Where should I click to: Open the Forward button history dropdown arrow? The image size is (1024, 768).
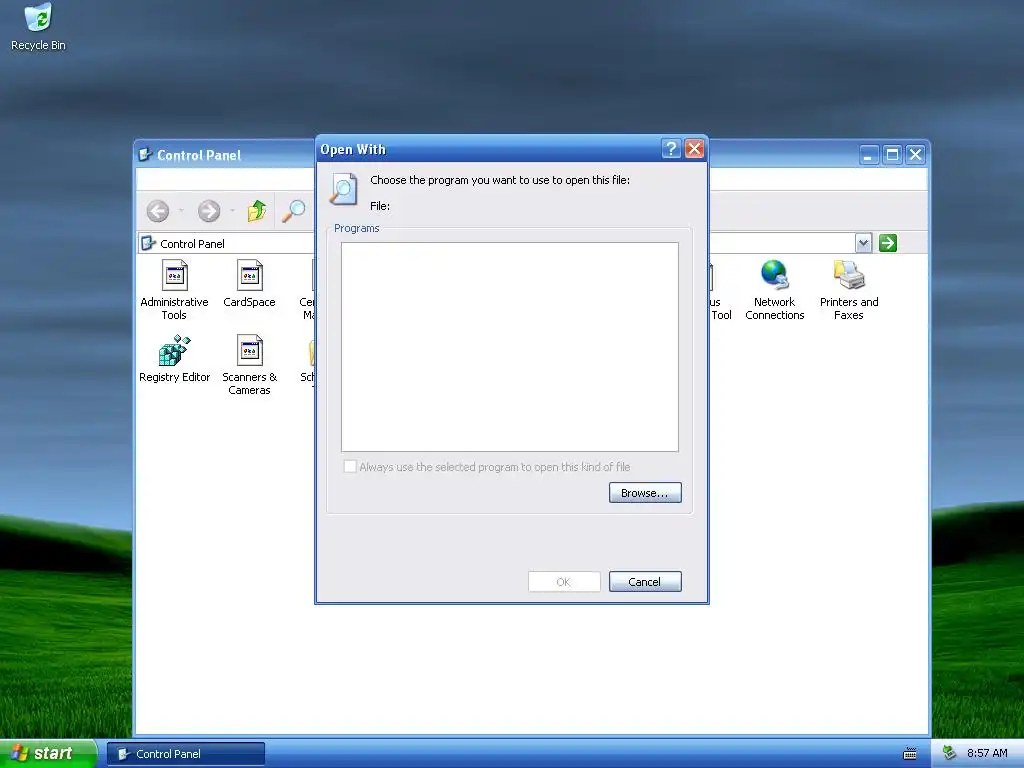(232, 211)
